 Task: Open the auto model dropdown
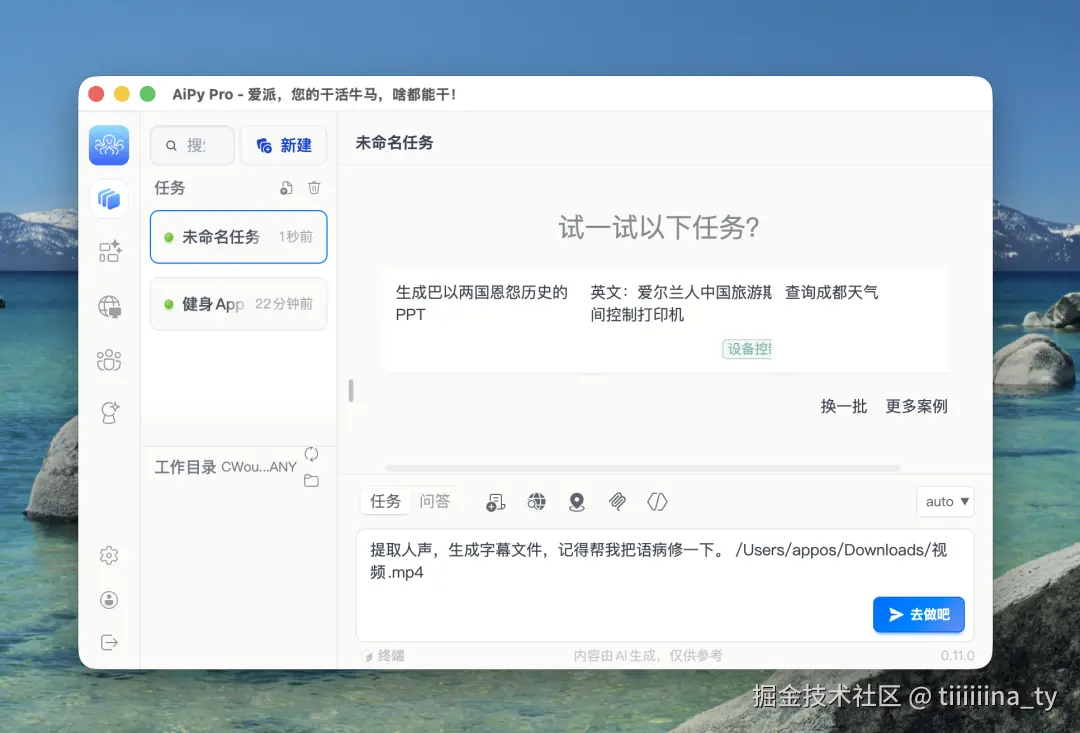(944, 501)
